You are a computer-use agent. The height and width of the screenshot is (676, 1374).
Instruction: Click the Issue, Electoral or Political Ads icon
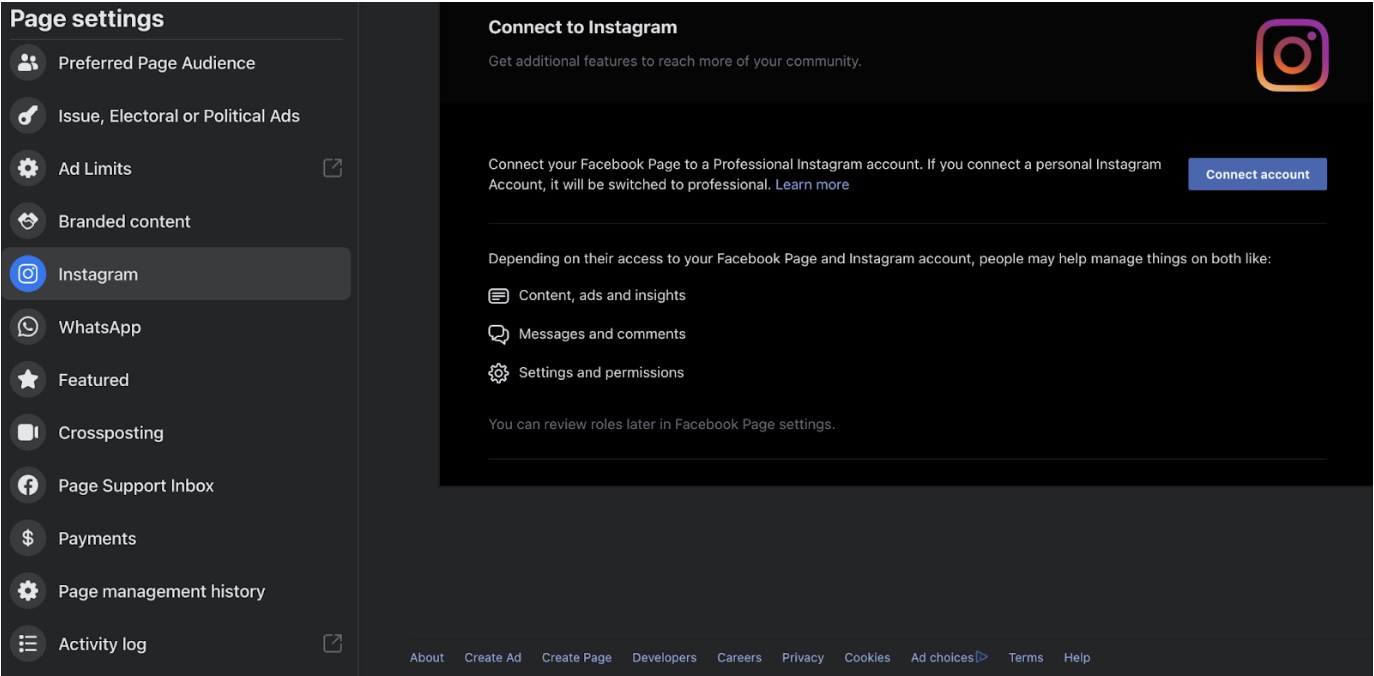28,116
